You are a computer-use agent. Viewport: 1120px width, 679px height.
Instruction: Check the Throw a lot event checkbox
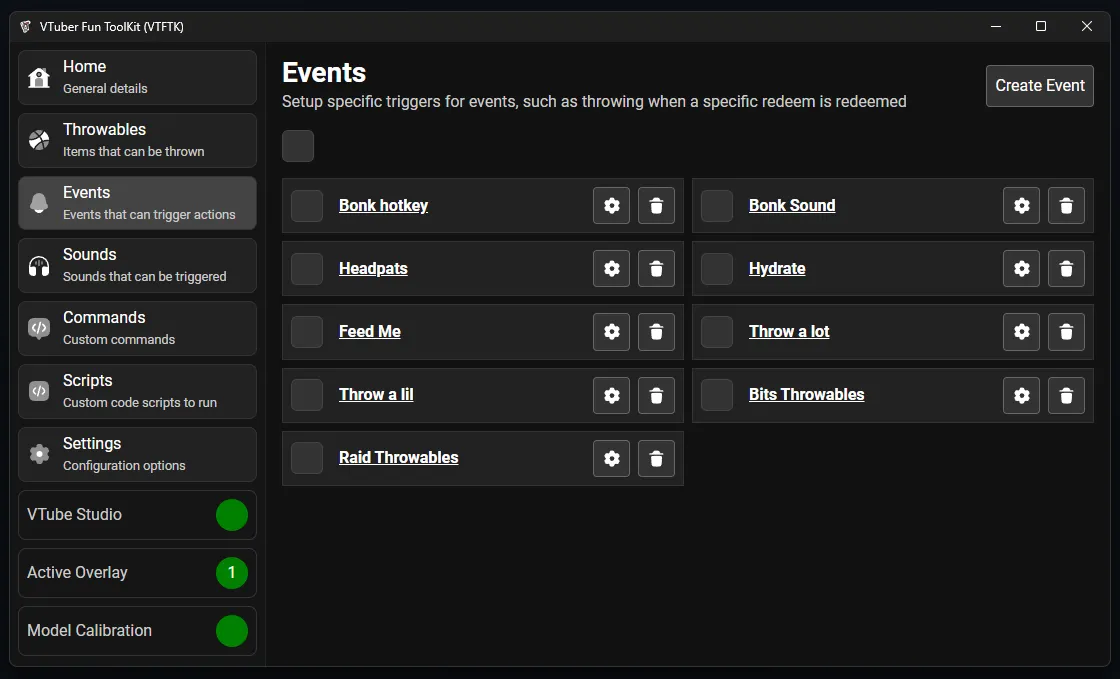(x=716, y=331)
